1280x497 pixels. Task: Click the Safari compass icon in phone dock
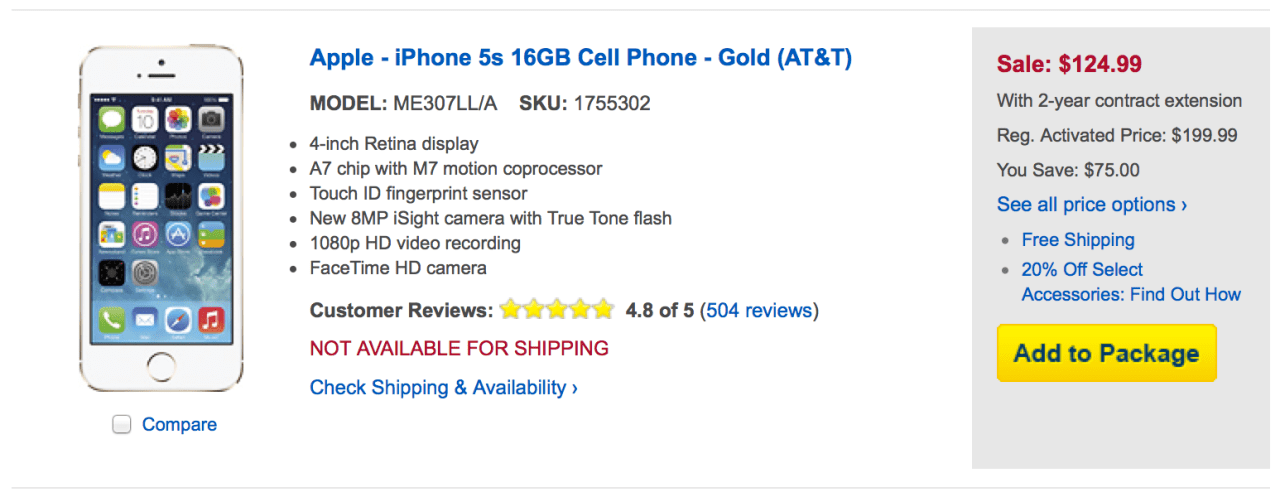point(178,320)
